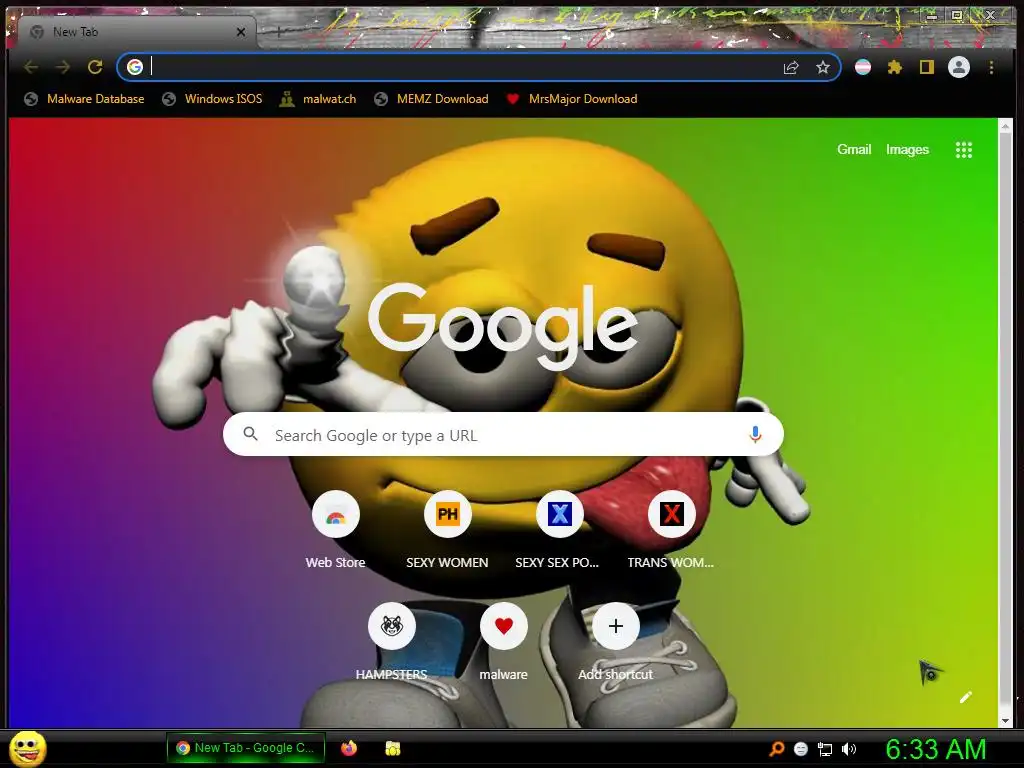Image resolution: width=1024 pixels, height=768 pixels.
Task: Share this page via share icon
Action: click(791, 67)
